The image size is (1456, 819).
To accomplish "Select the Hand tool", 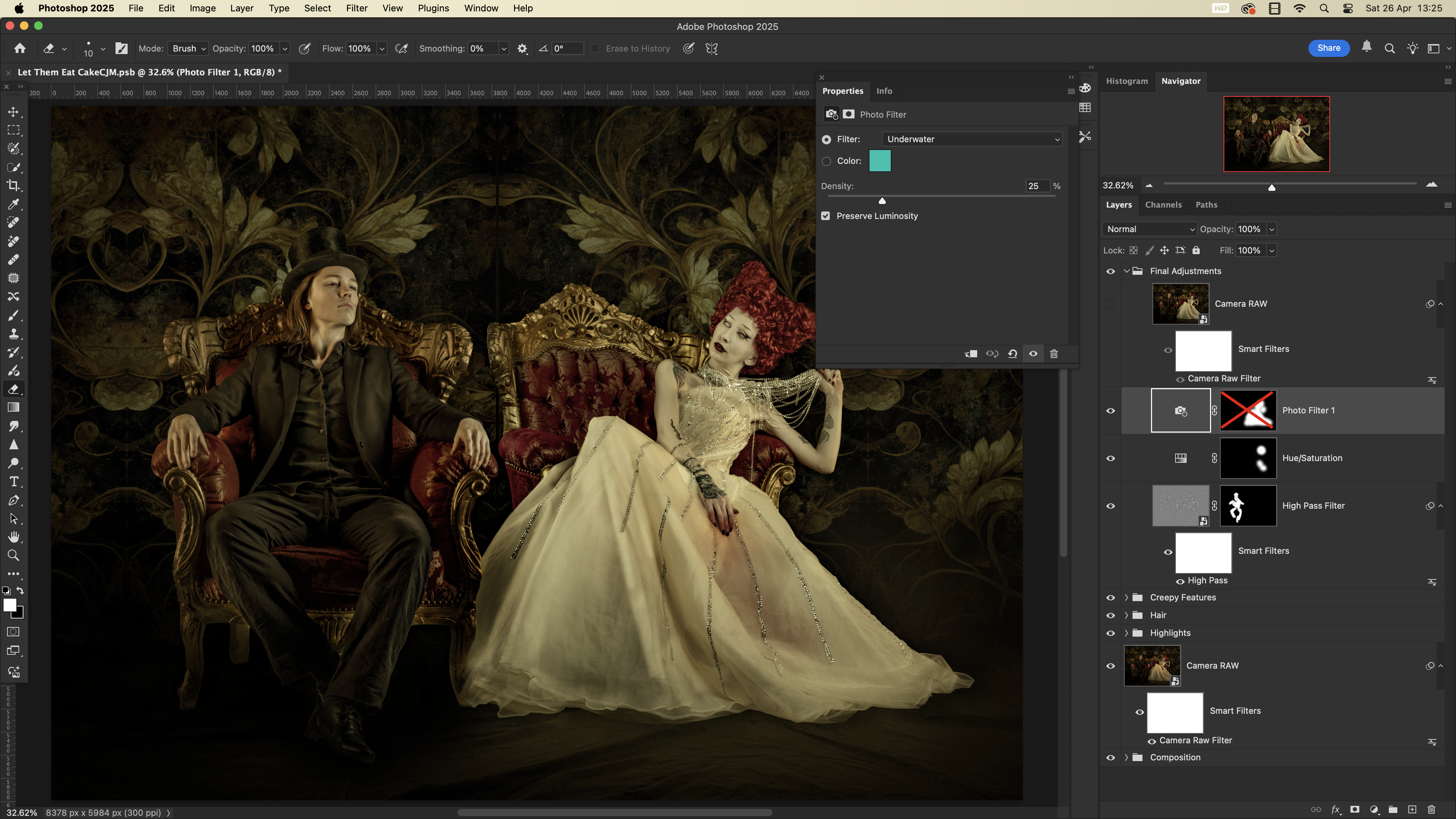I will [x=14, y=537].
